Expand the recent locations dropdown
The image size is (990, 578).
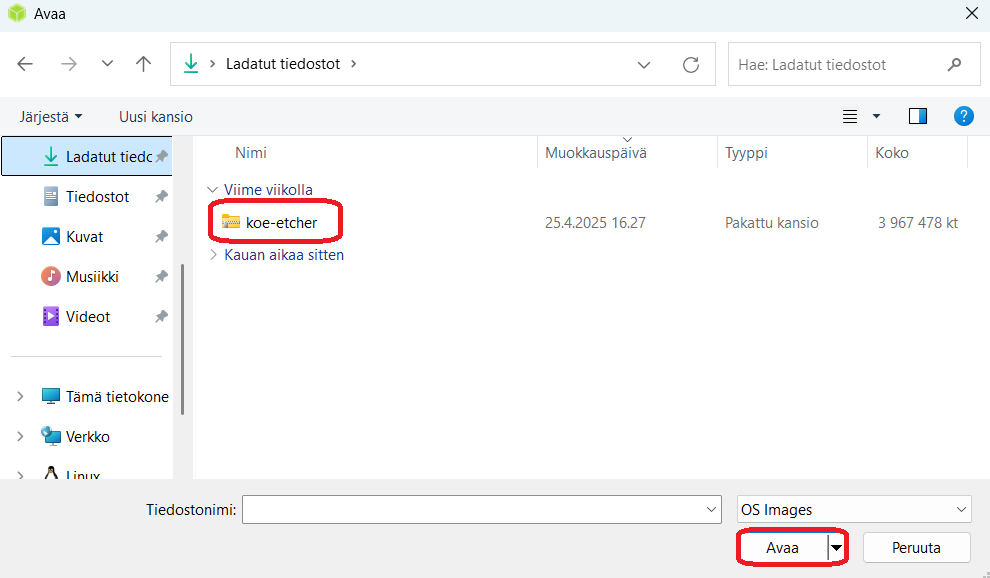click(x=107, y=64)
